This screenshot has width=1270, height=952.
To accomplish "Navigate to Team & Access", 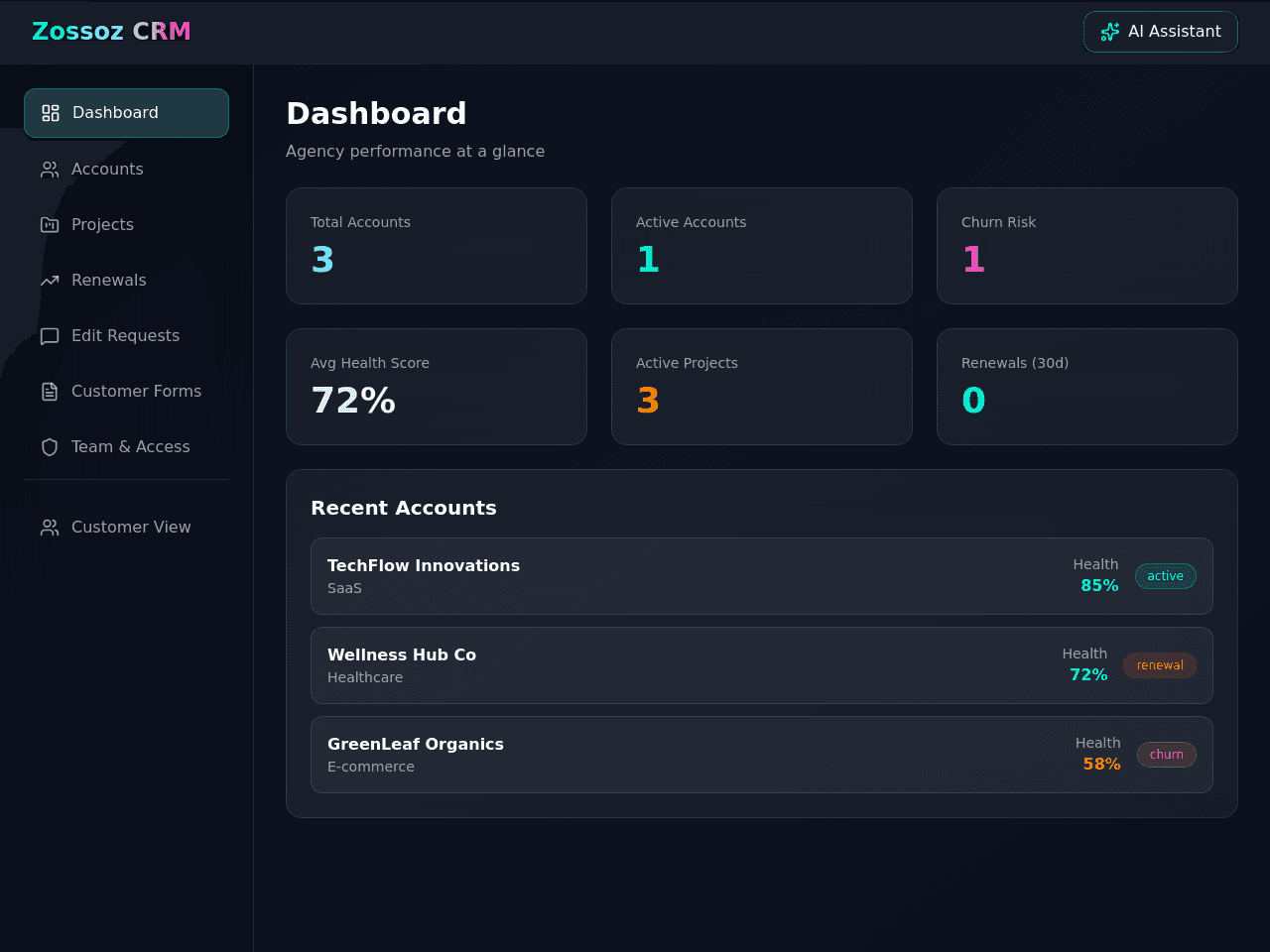I will (126, 447).
